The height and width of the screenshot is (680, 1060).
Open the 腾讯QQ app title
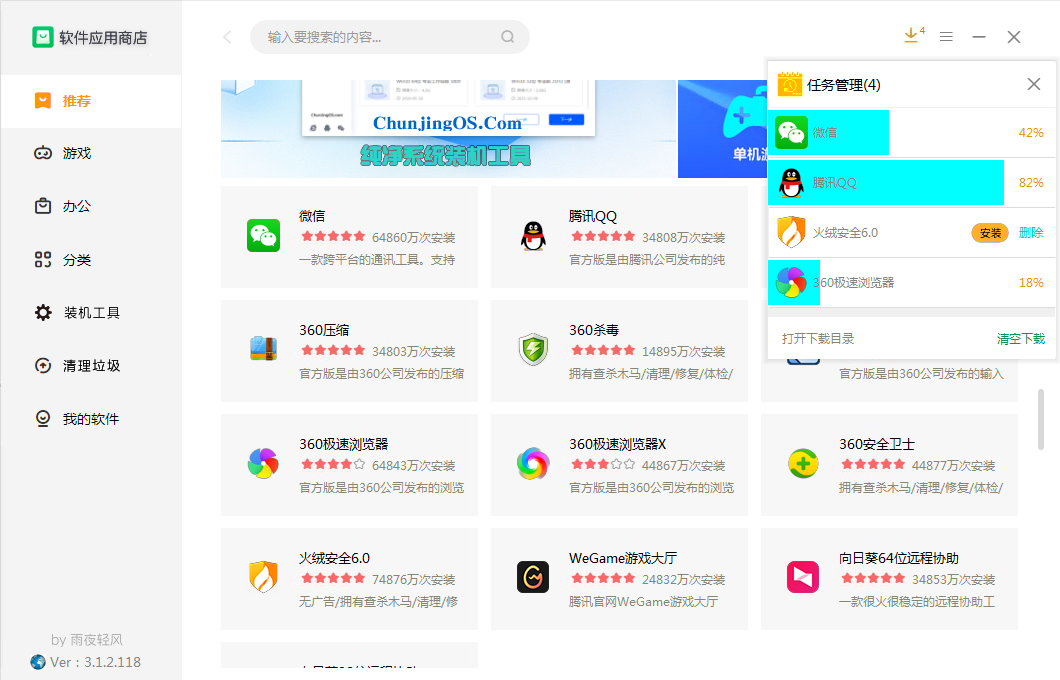[593, 216]
